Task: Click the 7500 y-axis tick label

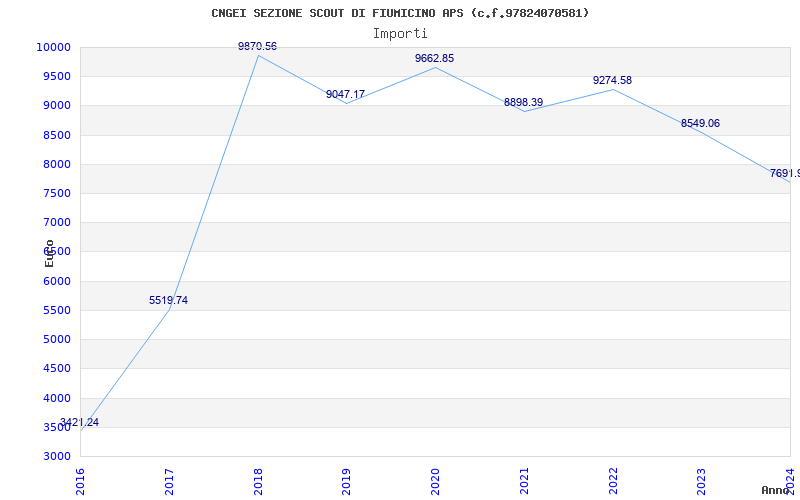Action: (x=56, y=193)
